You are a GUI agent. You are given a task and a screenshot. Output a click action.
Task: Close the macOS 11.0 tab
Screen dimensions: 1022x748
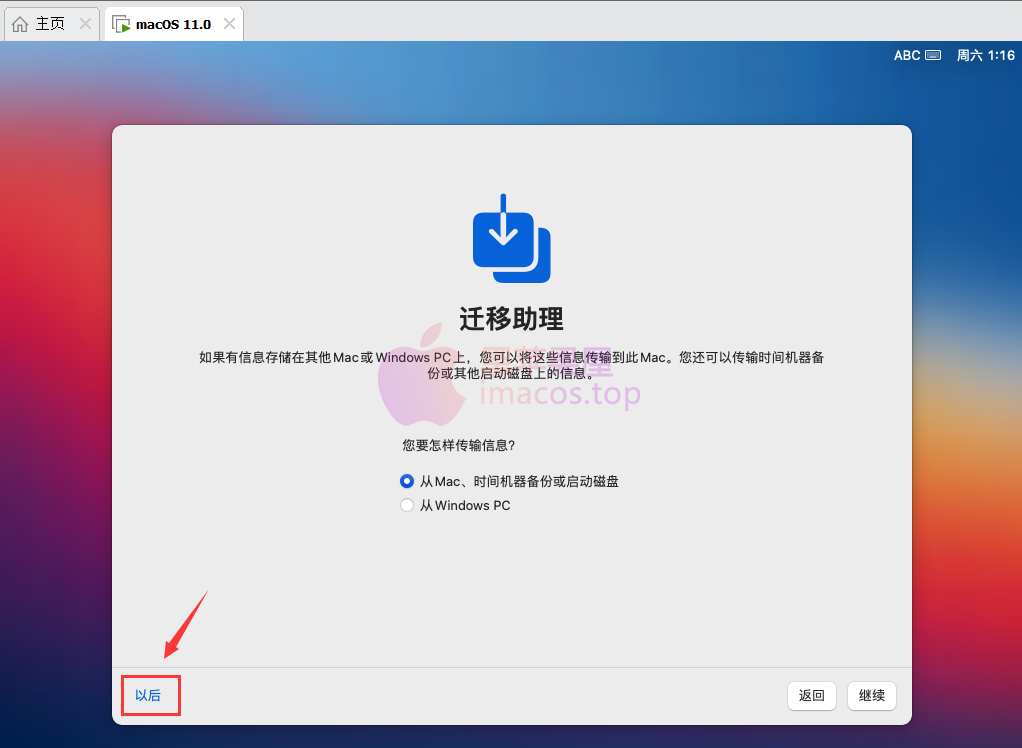tap(229, 24)
